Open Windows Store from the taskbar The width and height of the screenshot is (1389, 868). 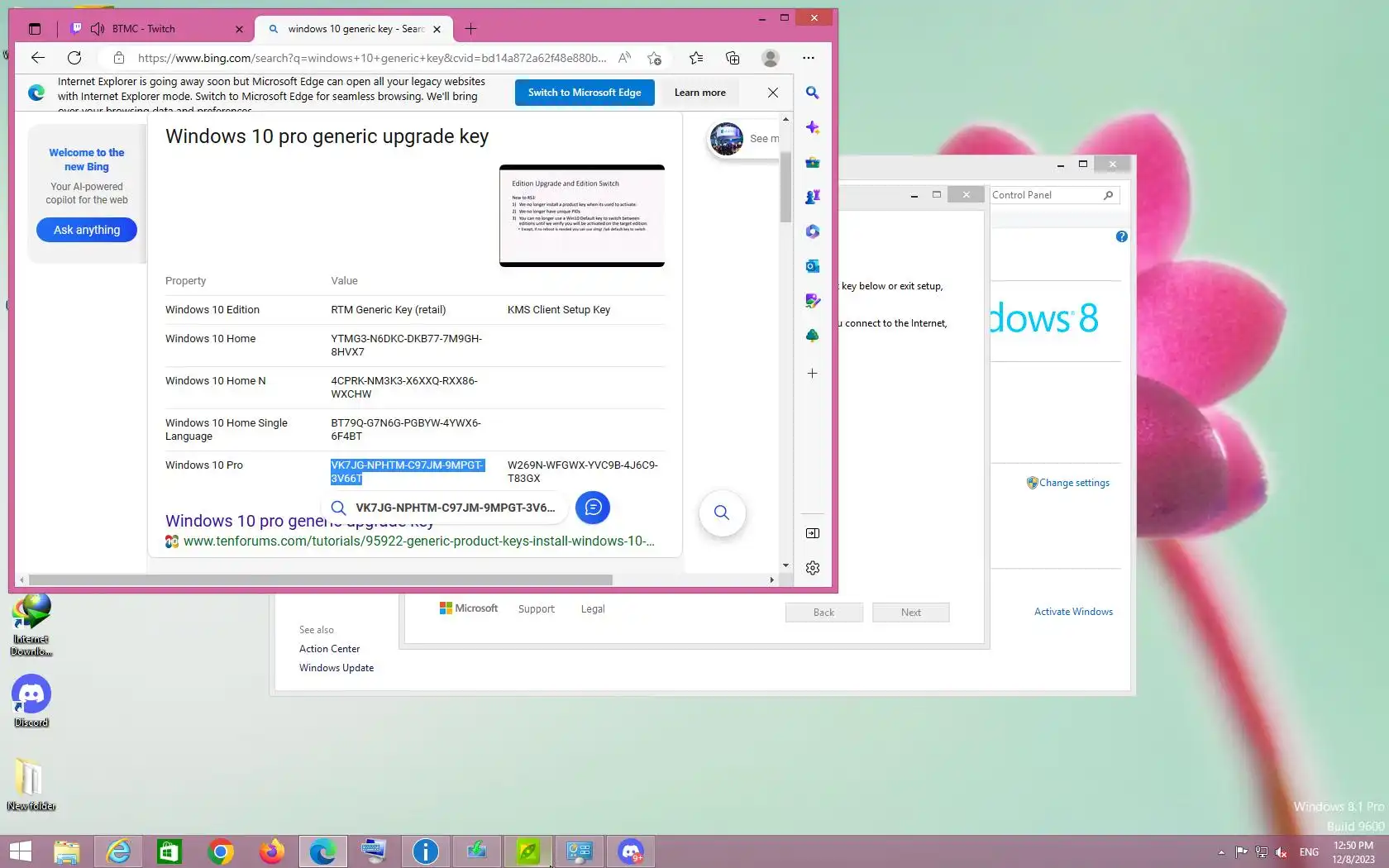tap(169, 851)
